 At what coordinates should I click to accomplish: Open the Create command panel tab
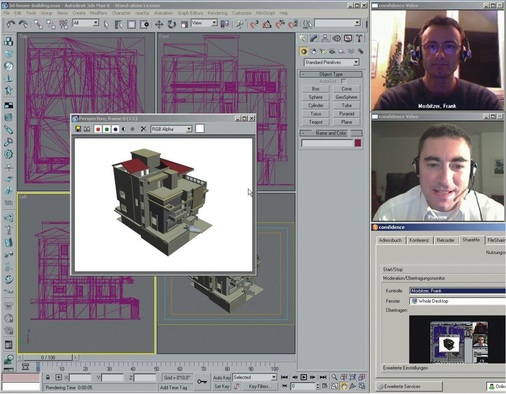coord(302,38)
